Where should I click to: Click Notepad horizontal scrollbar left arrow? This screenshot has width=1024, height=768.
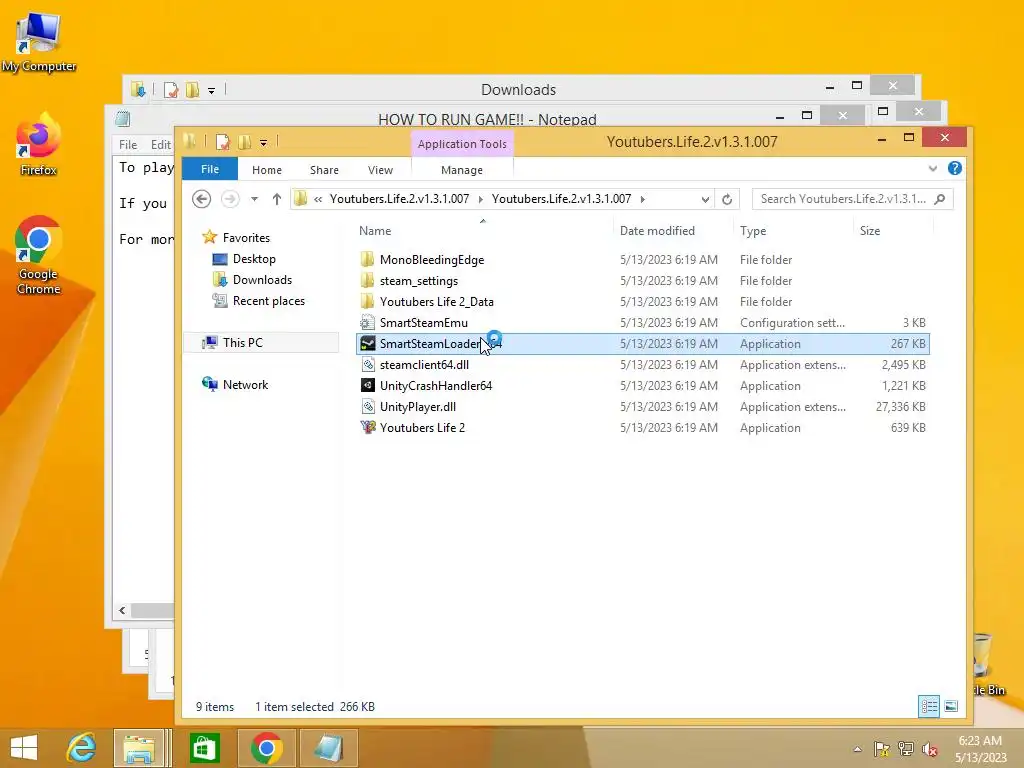coord(122,611)
